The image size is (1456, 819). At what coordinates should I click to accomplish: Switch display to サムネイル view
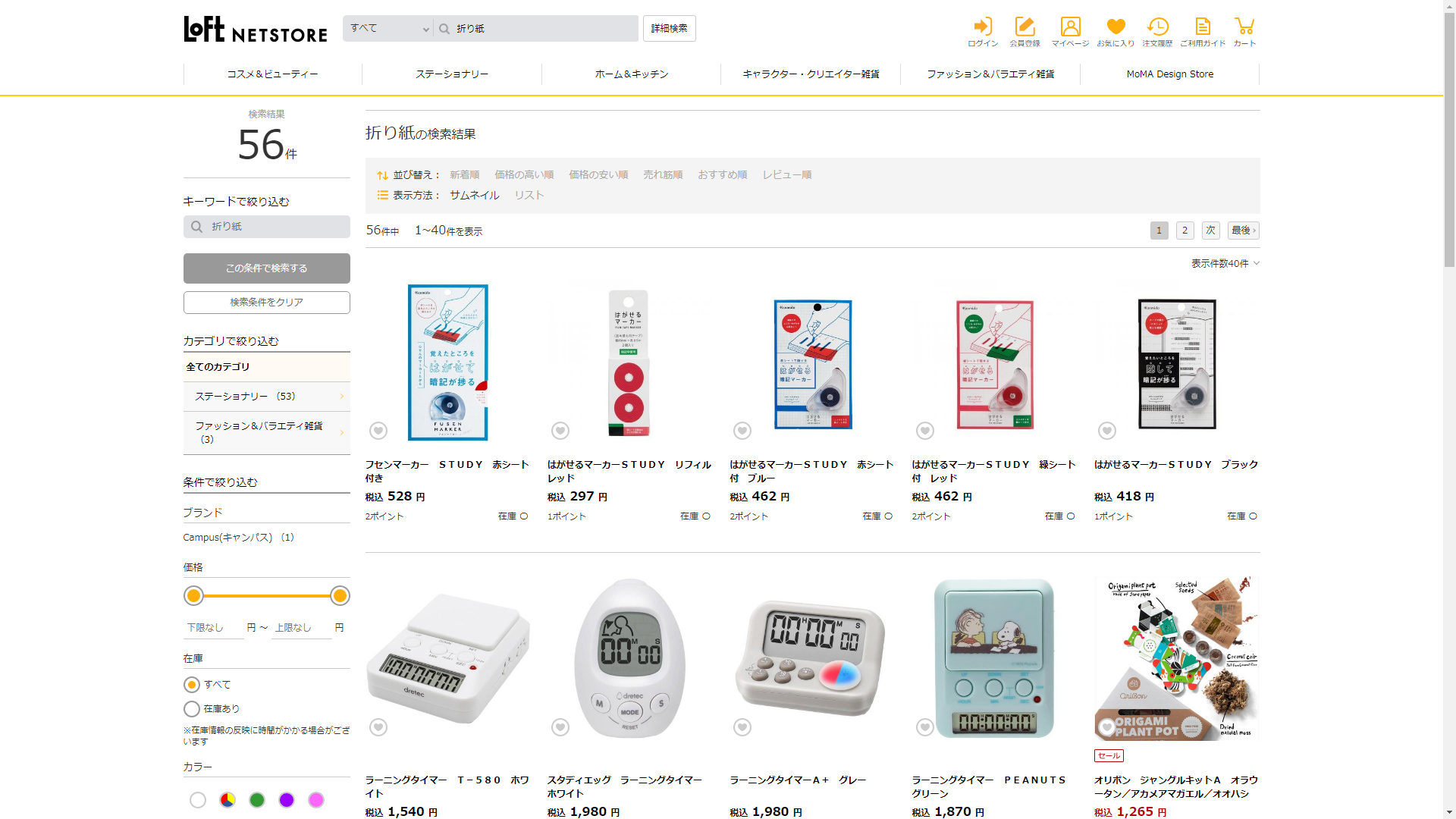point(475,196)
